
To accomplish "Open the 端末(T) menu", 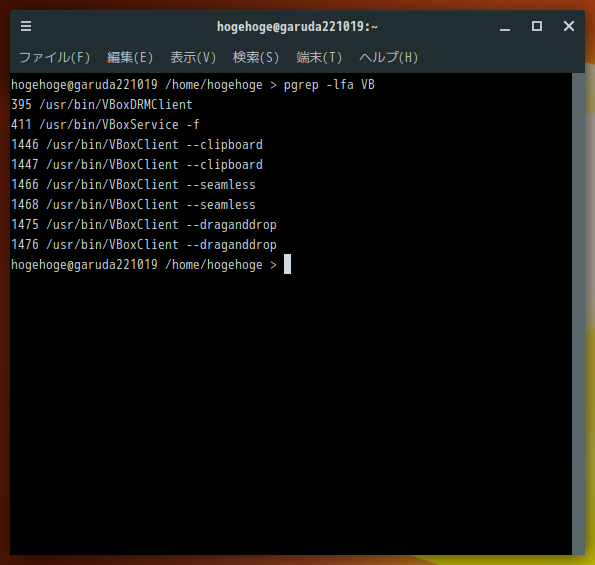I will [319, 57].
